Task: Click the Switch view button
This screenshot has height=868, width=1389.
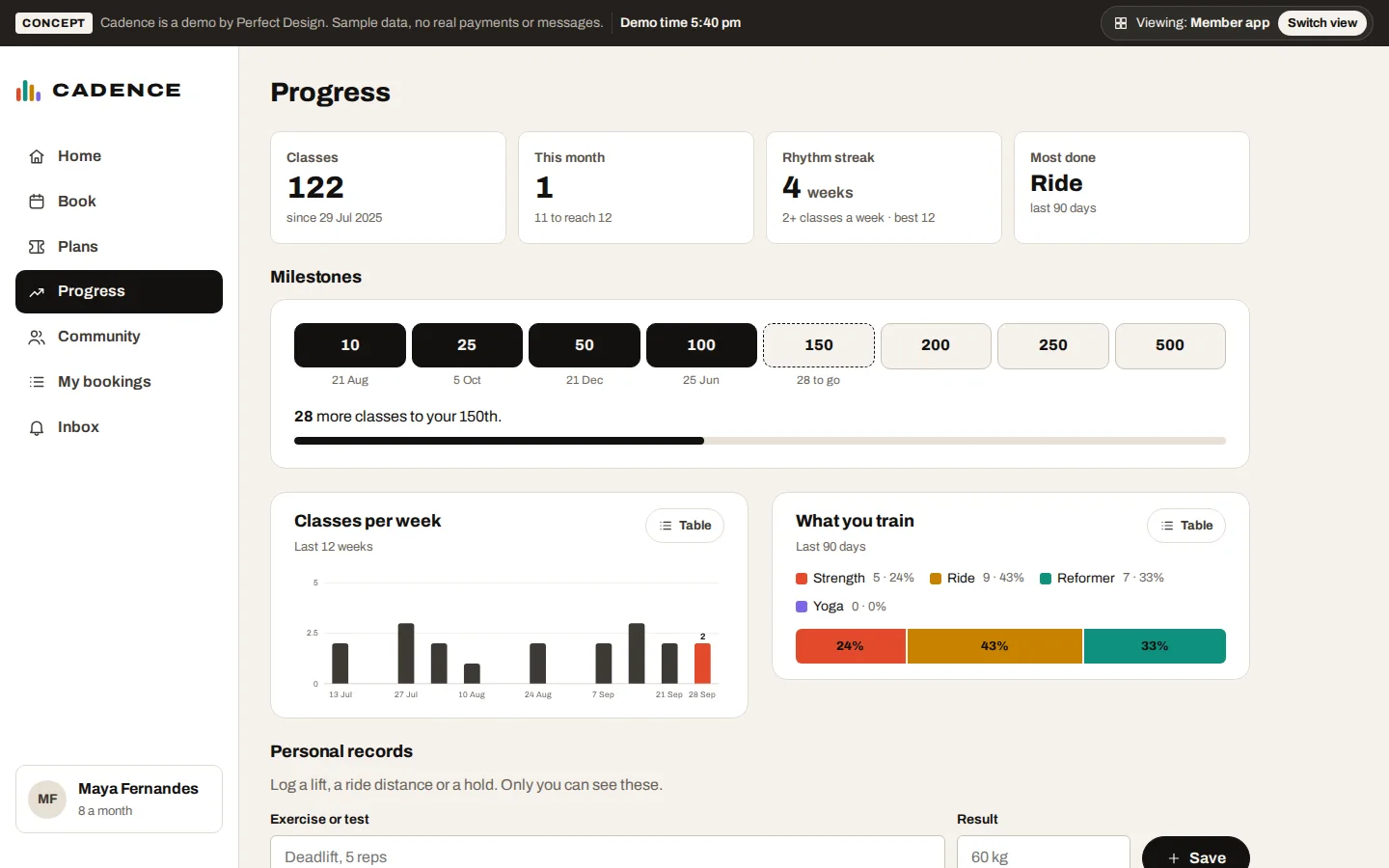Action: point(1321,23)
